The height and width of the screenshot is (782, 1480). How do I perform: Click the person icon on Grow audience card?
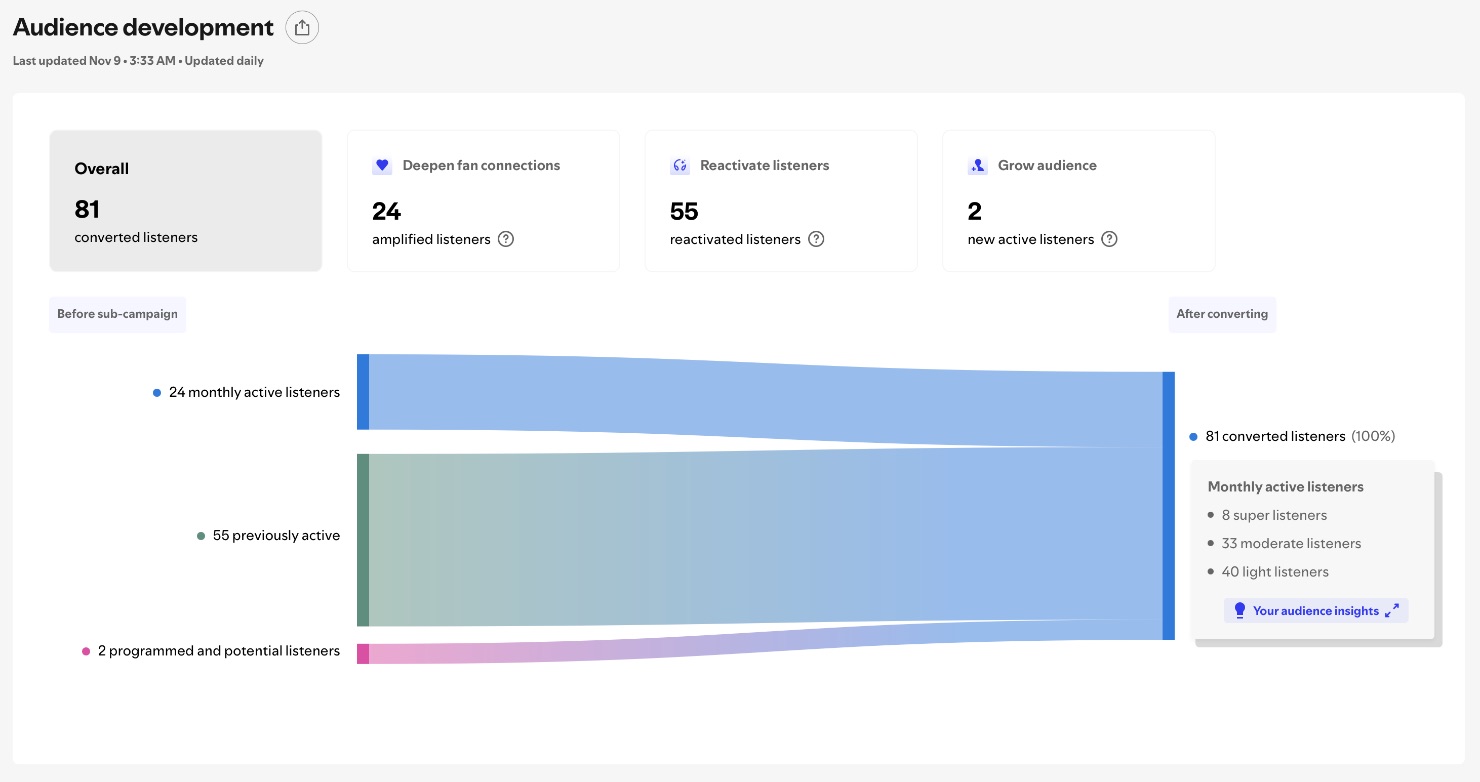click(x=977, y=166)
